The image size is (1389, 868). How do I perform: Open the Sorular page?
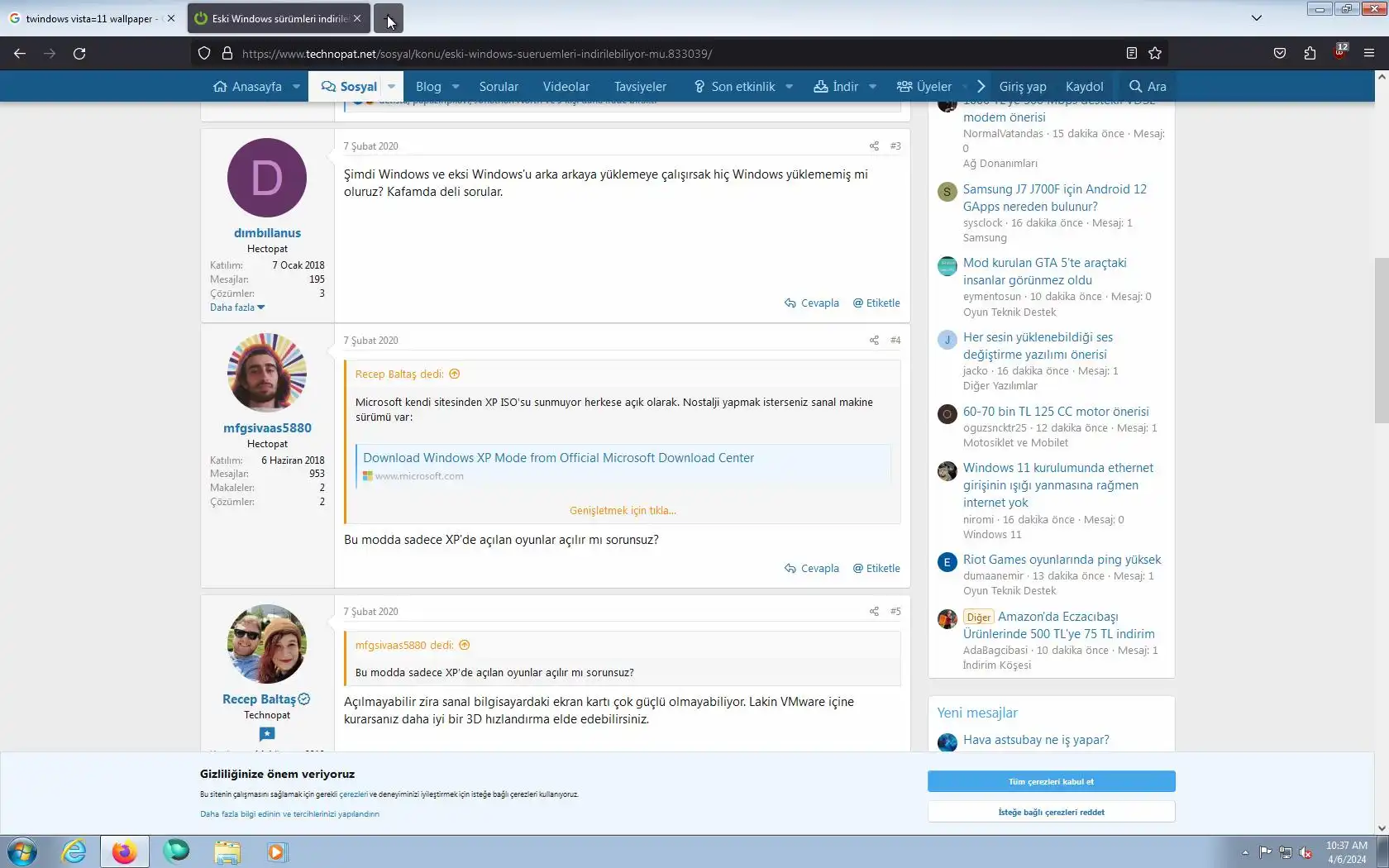(x=499, y=86)
